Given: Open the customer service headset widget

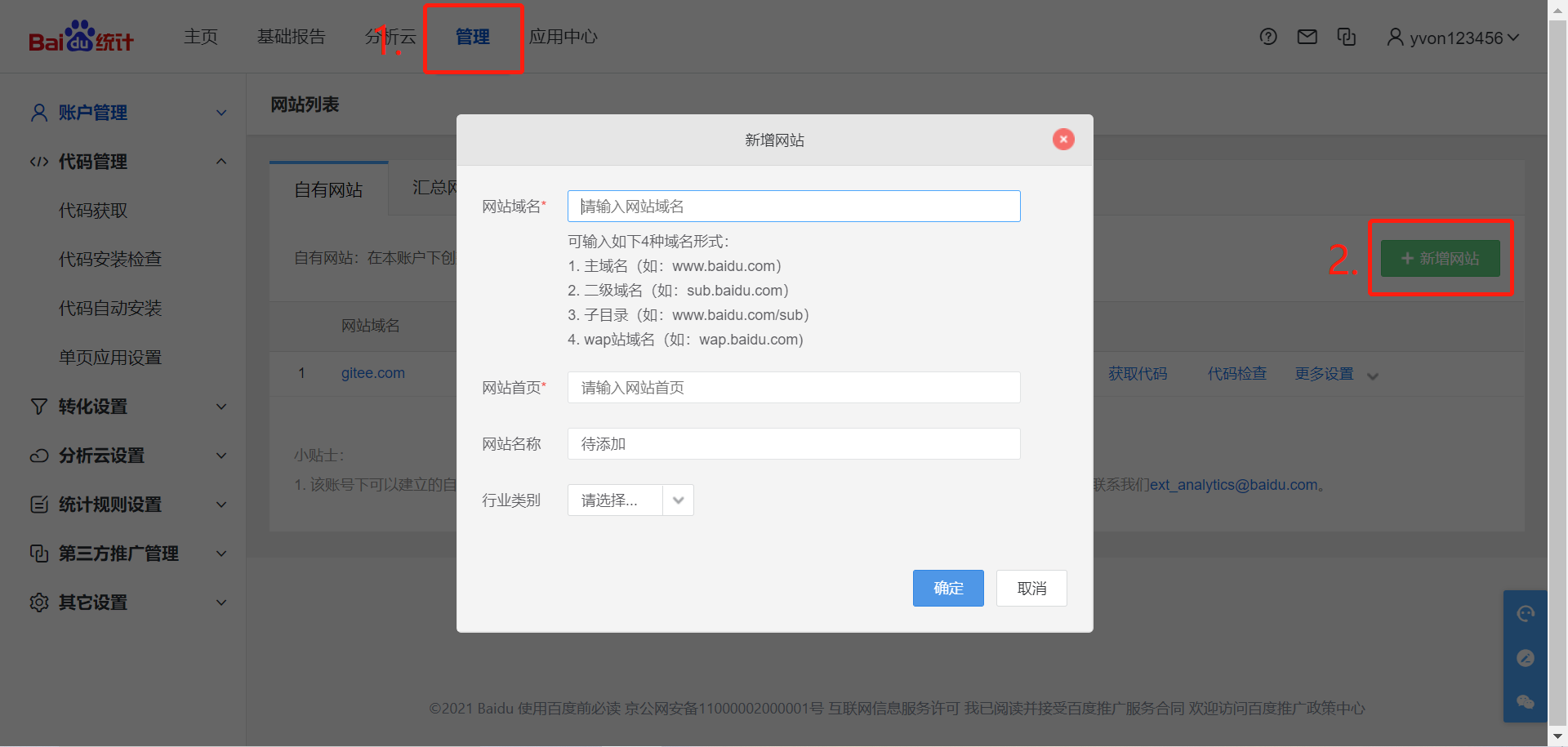Looking at the screenshot, I should pyautogui.click(x=1525, y=614).
